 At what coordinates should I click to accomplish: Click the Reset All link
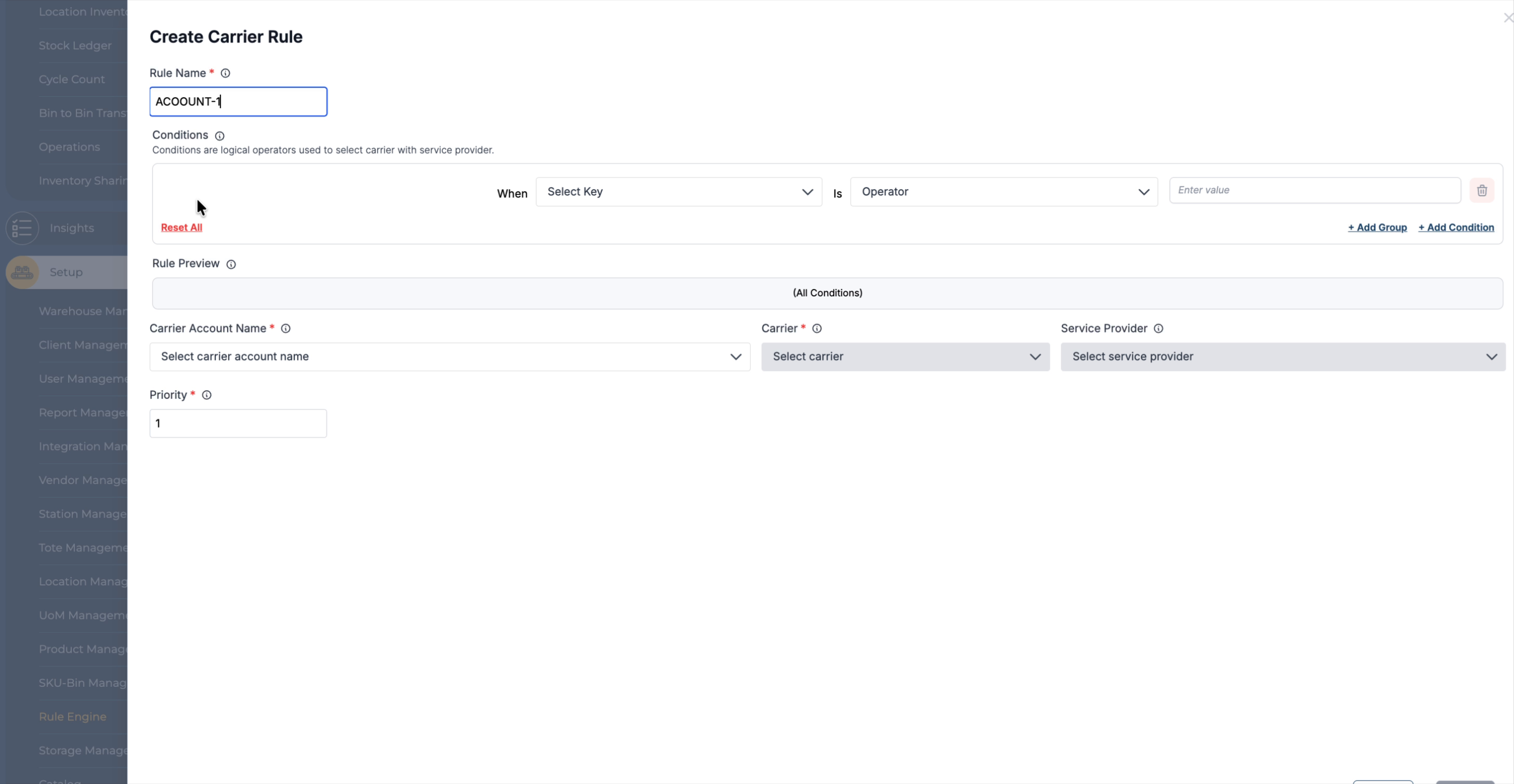pyautogui.click(x=181, y=227)
